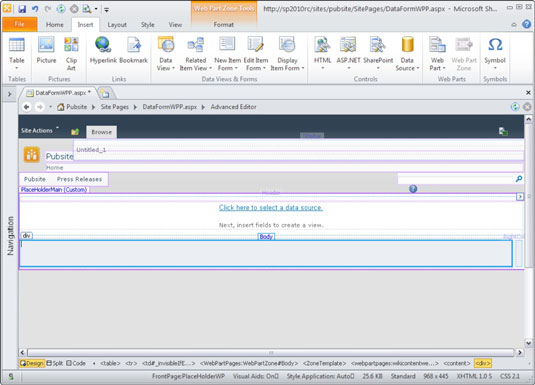The image size is (535, 385).
Task: Refresh page using address bar icon
Action: (x=515, y=107)
